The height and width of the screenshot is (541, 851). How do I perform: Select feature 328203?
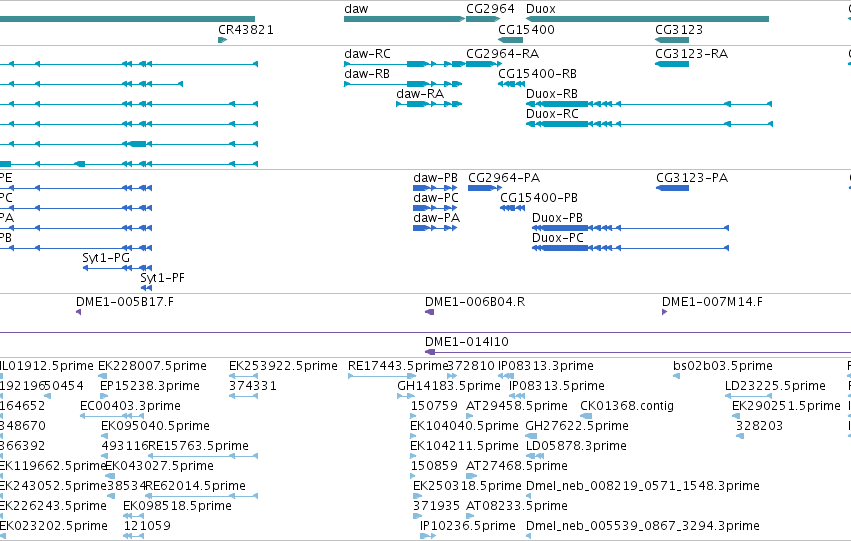pos(740,436)
